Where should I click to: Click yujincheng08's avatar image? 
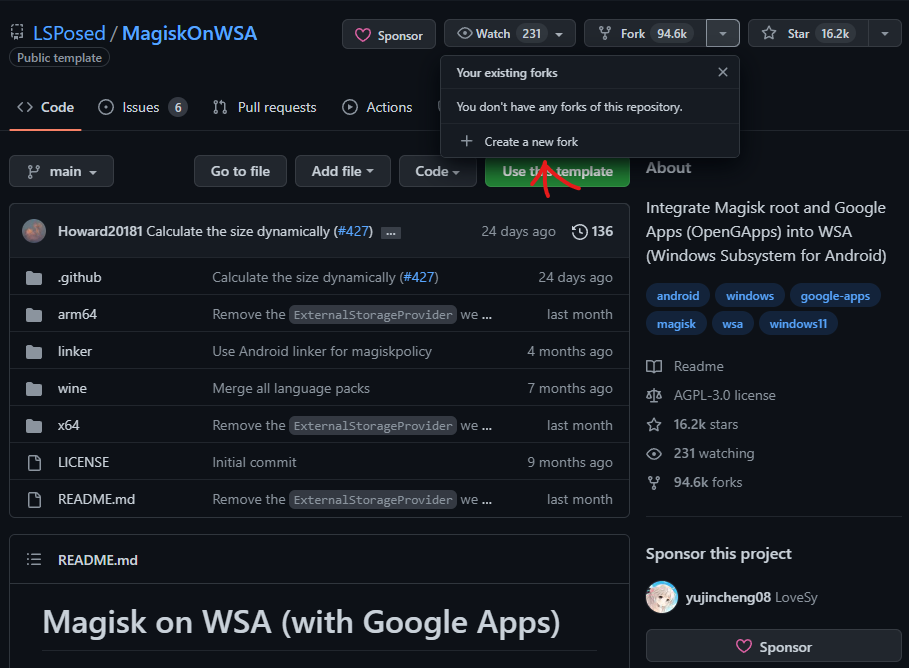[x=661, y=597]
